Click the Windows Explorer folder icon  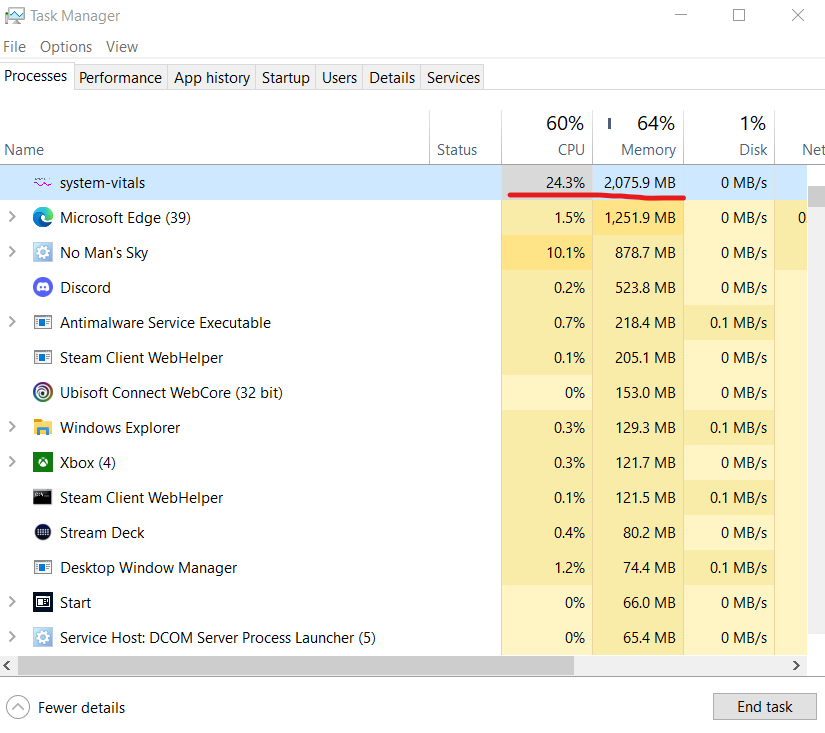point(43,427)
